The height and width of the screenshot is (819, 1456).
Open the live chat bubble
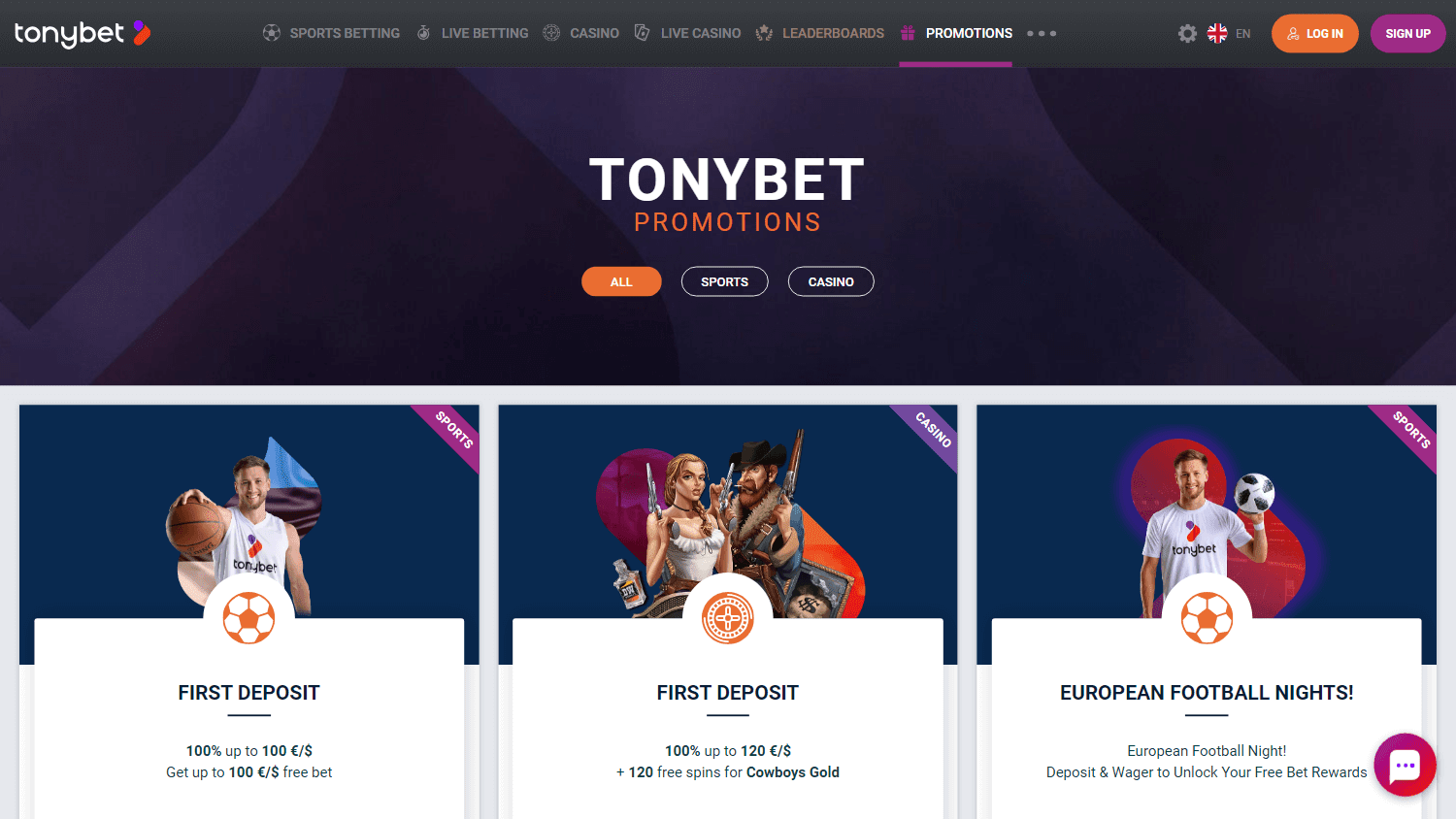[1405, 765]
